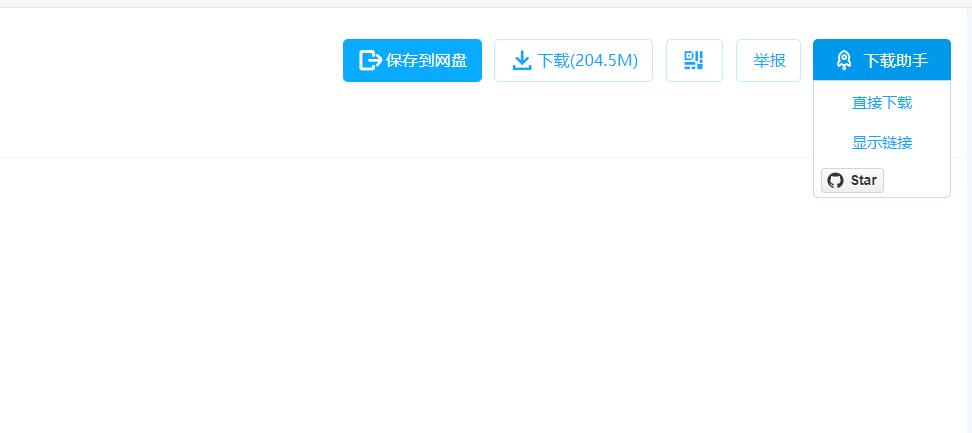This screenshot has width=972, height=433.
Task: Click the word Star beside GitHub logo
Action: [864, 180]
